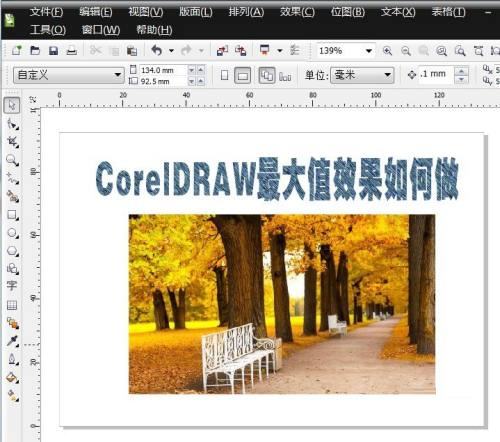
Task: Open the 表格(T) menu
Action: [448, 12]
